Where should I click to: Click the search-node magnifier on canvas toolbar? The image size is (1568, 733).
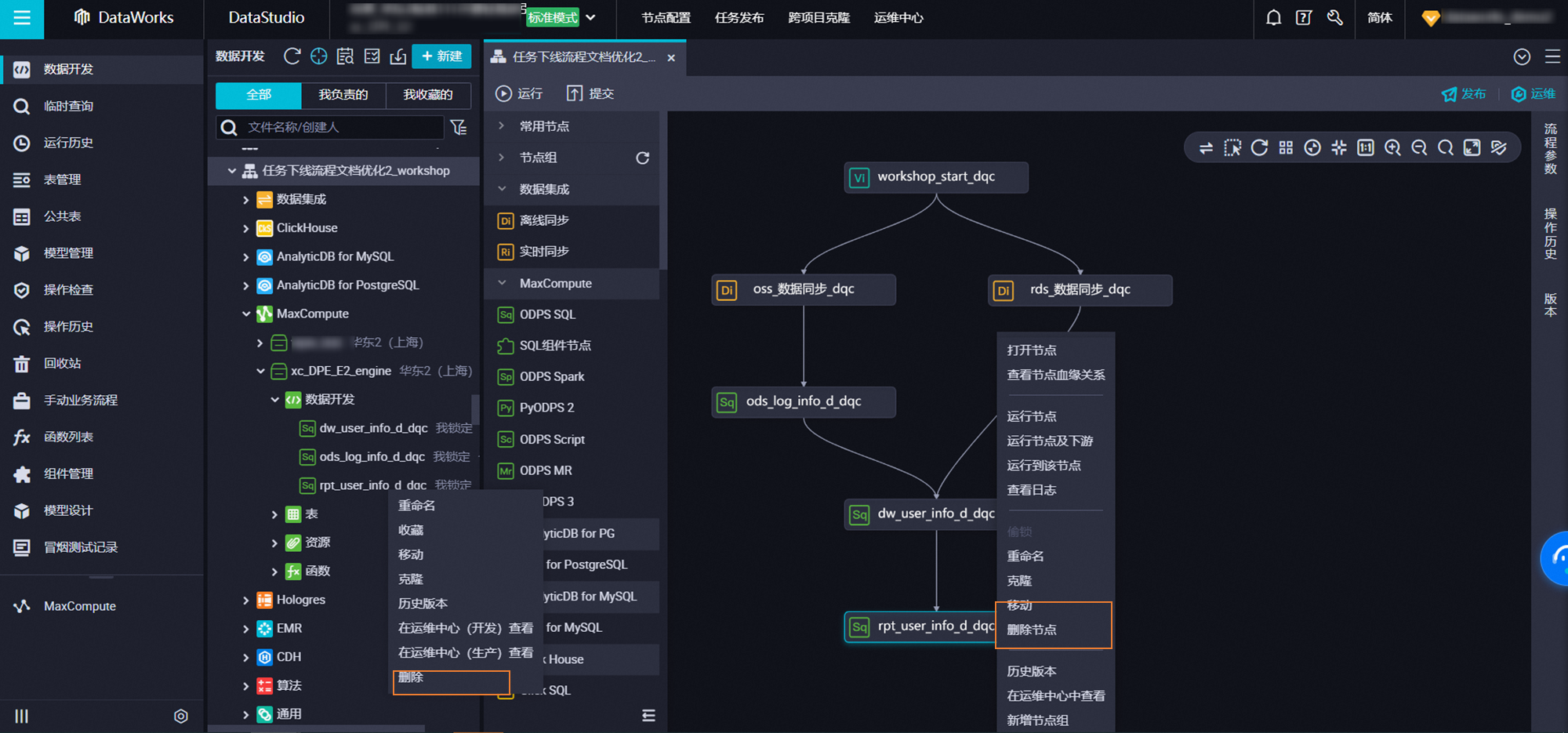(1446, 147)
